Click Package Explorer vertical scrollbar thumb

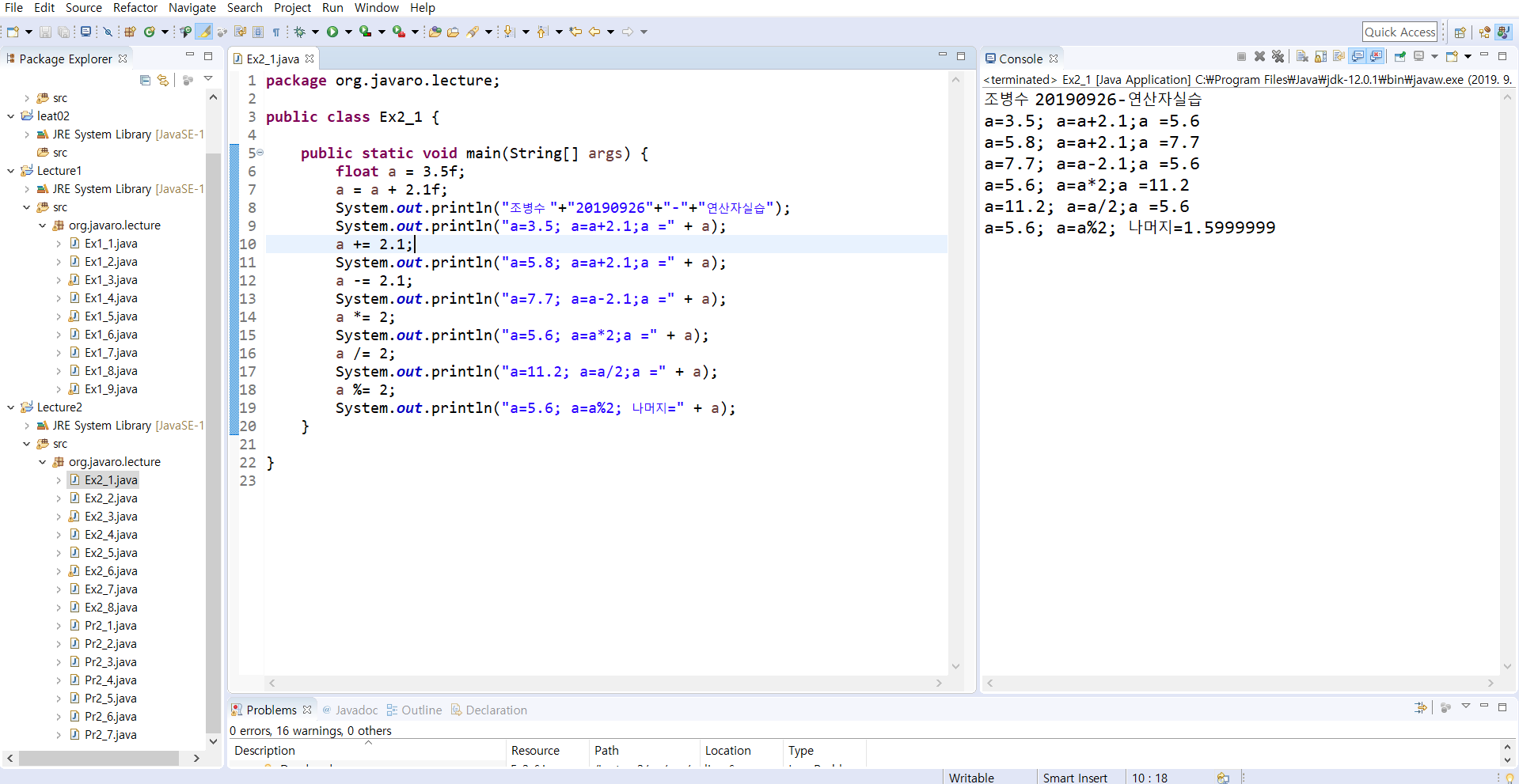213,443
